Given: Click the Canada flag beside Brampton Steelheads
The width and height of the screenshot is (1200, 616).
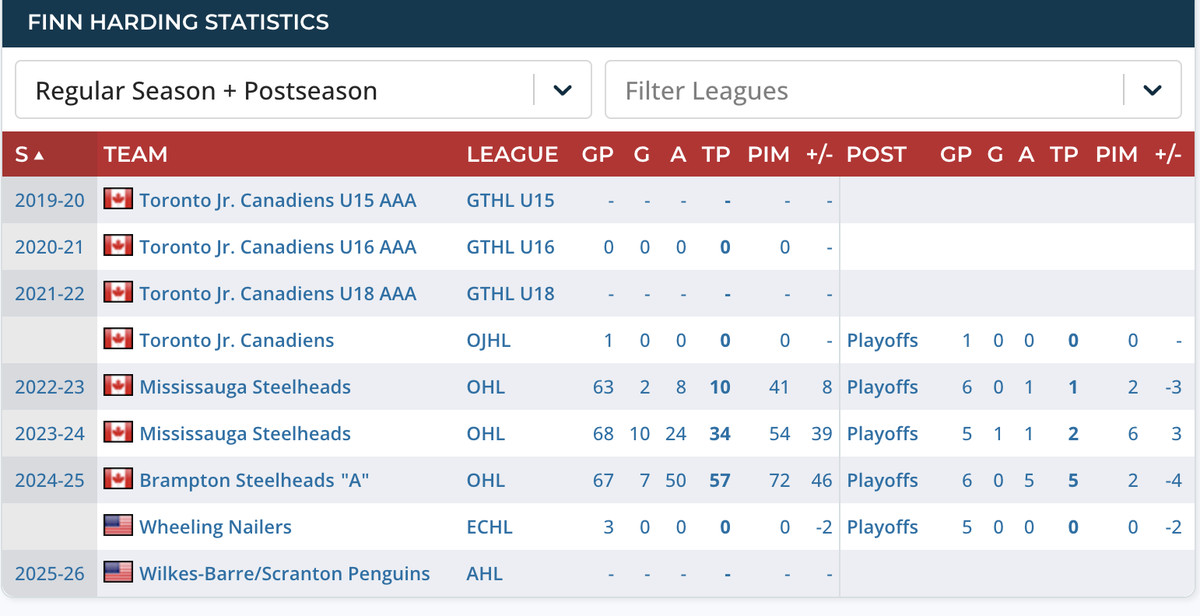Looking at the screenshot, I should [118, 479].
